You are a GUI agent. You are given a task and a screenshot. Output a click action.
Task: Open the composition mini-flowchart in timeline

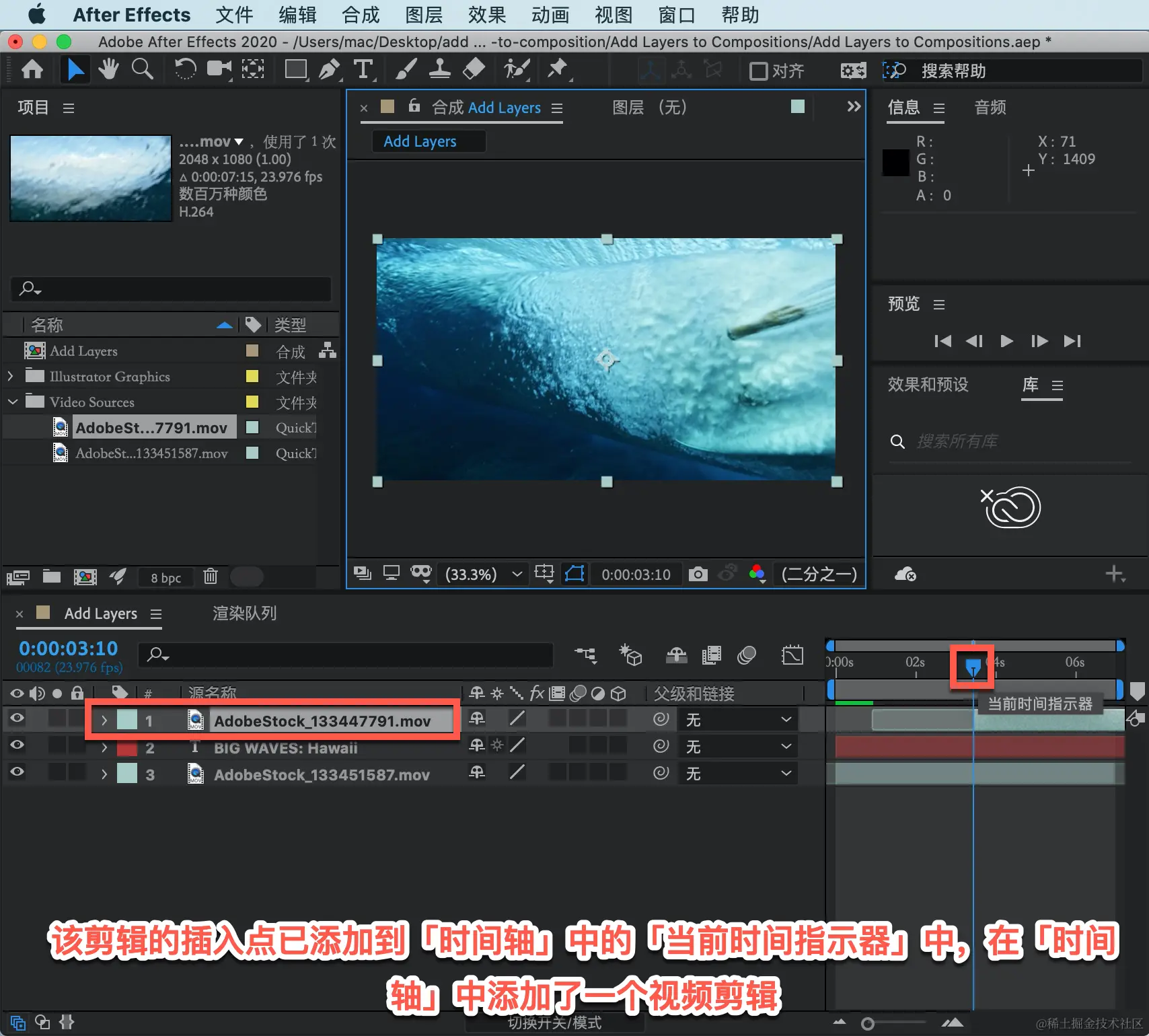click(585, 655)
